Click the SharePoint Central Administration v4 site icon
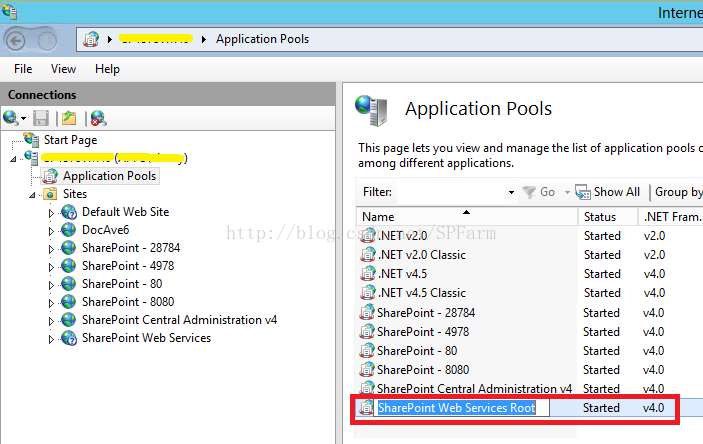The height and width of the screenshot is (444, 703). coord(69,320)
